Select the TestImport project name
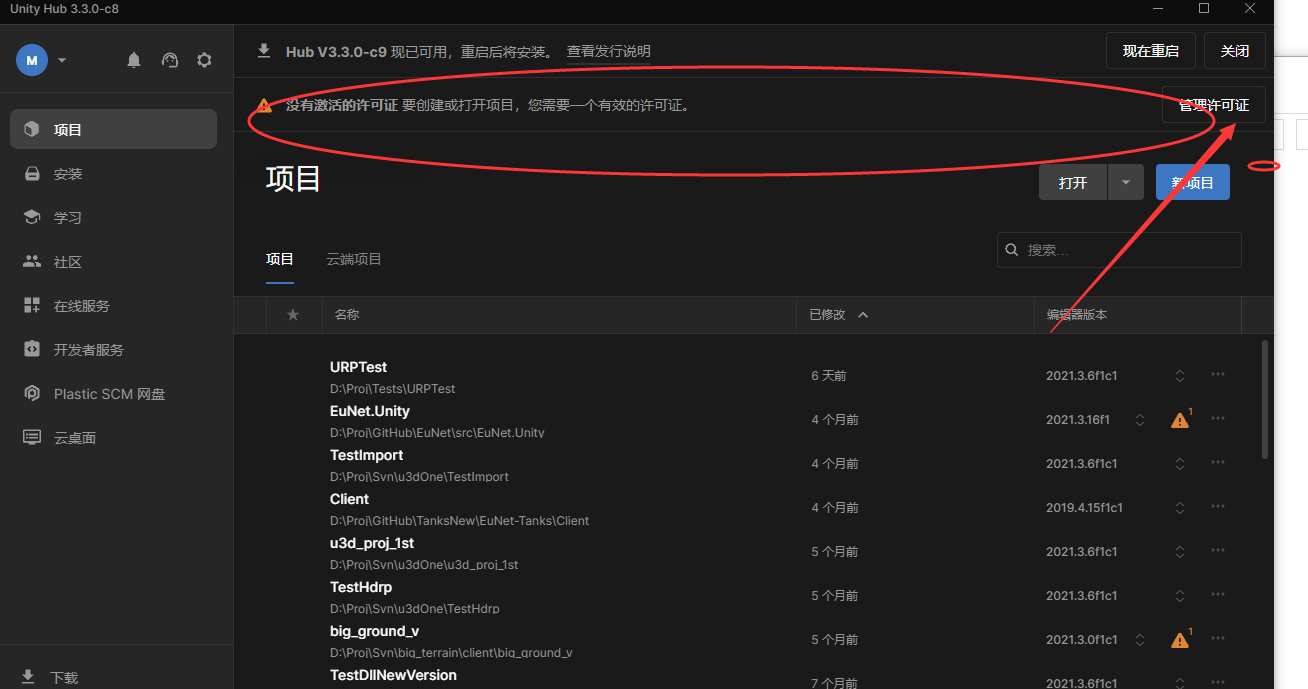Image resolution: width=1308 pixels, height=689 pixels. tap(366, 455)
